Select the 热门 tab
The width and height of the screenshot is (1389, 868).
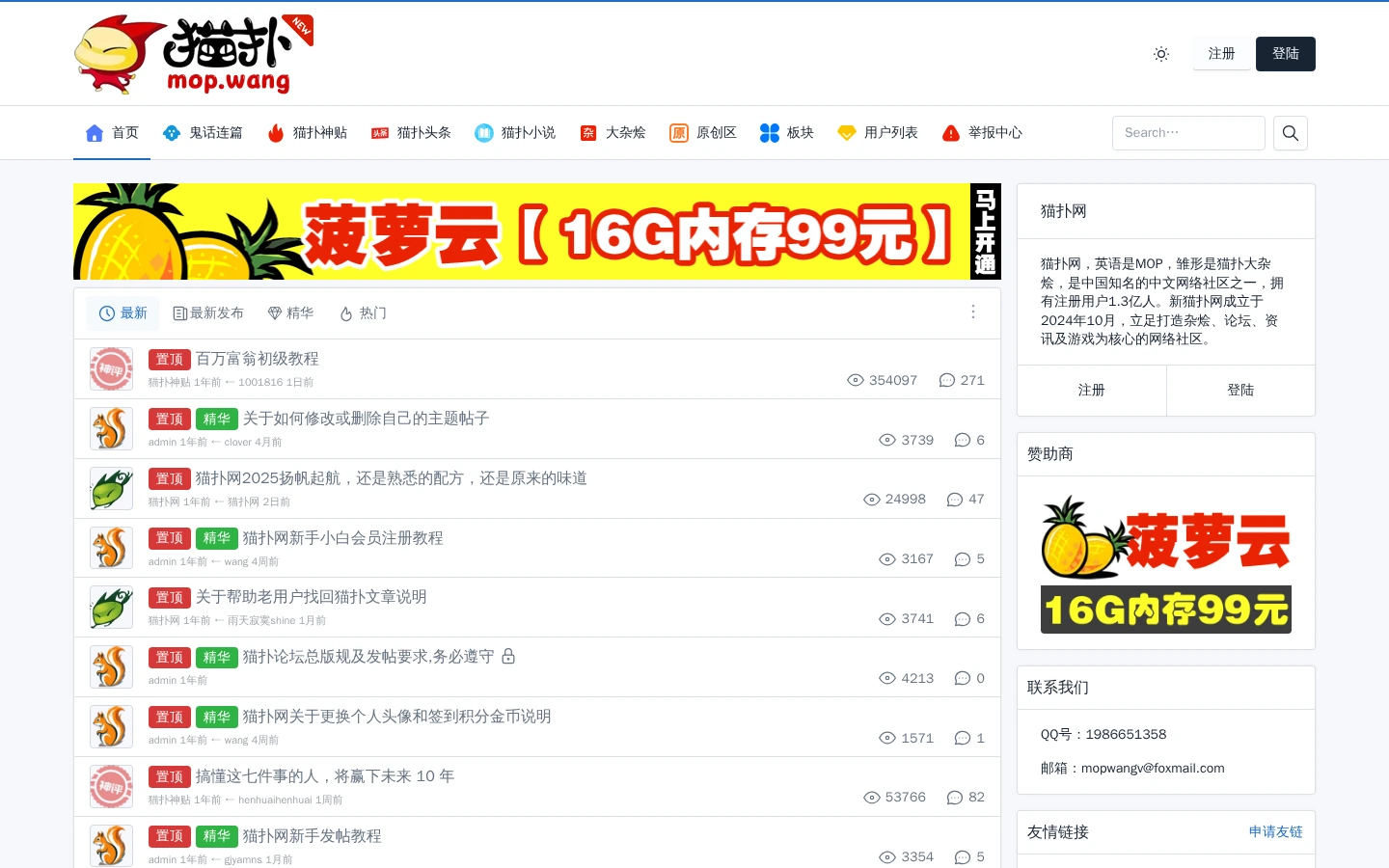pyautogui.click(x=364, y=313)
